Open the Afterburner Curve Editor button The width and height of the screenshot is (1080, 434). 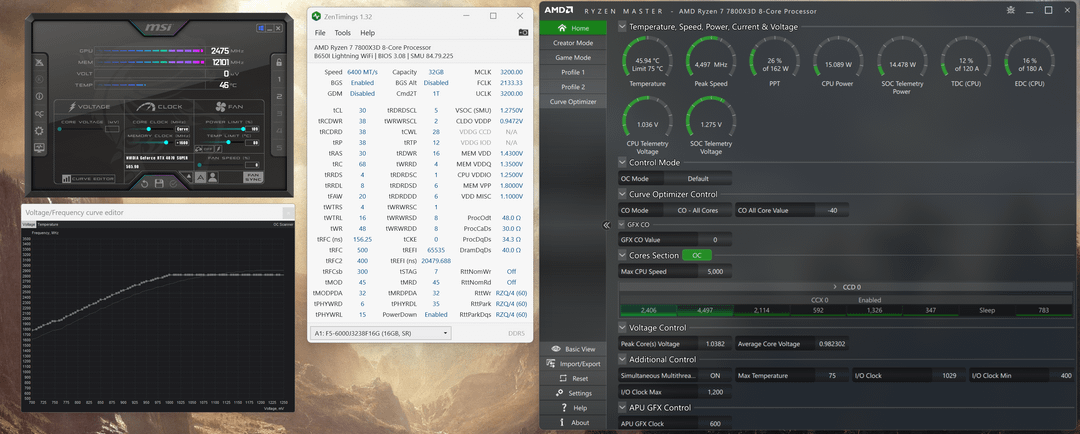click(x=88, y=178)
